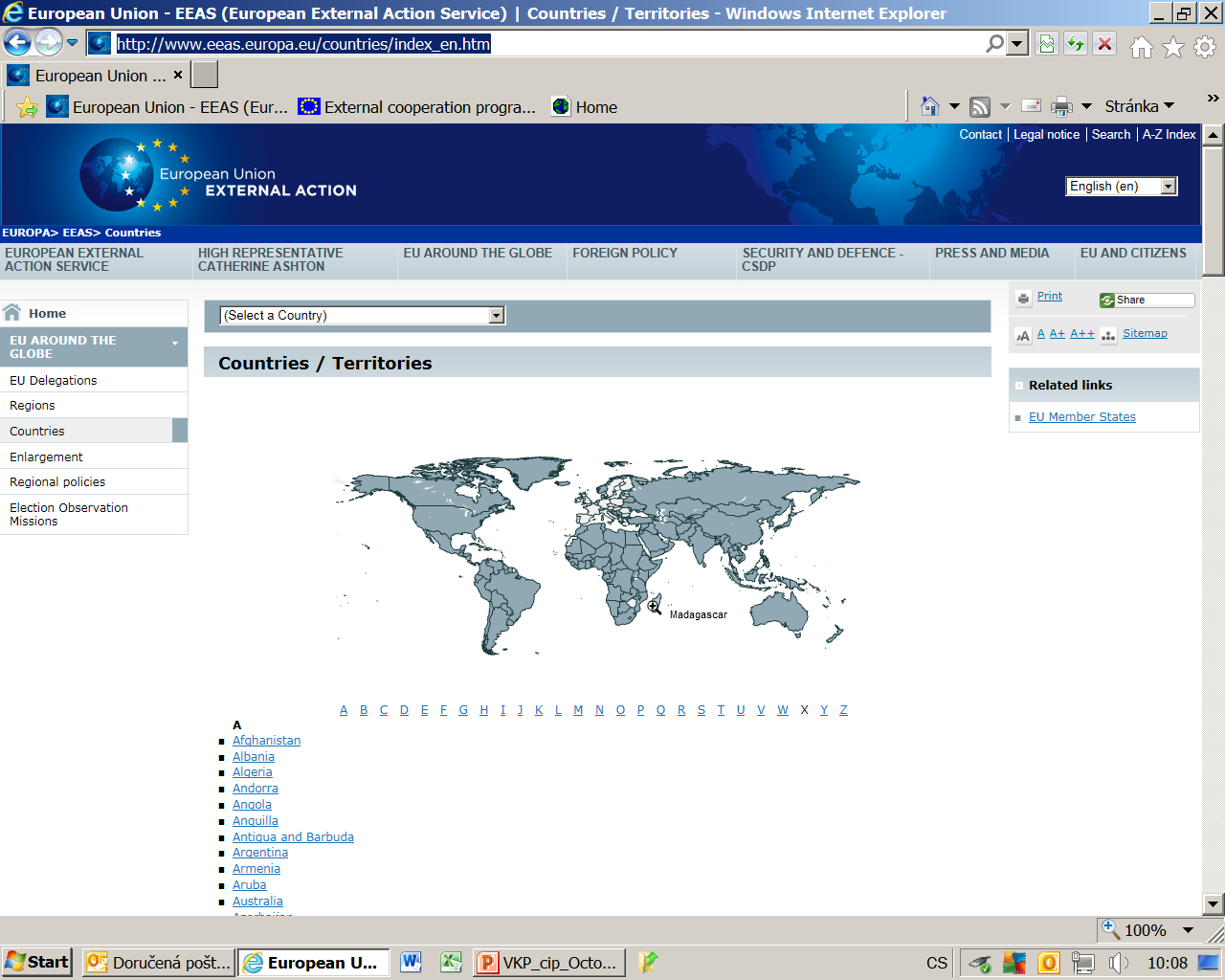Collapse the EU Around the Globe section
The image size is (1225, 980).
[x=175, y=343]
